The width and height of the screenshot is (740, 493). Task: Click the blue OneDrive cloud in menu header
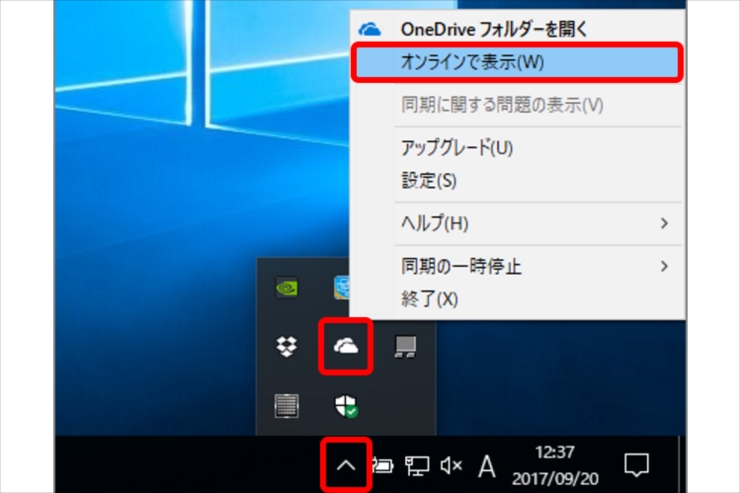tap(370, 30)
